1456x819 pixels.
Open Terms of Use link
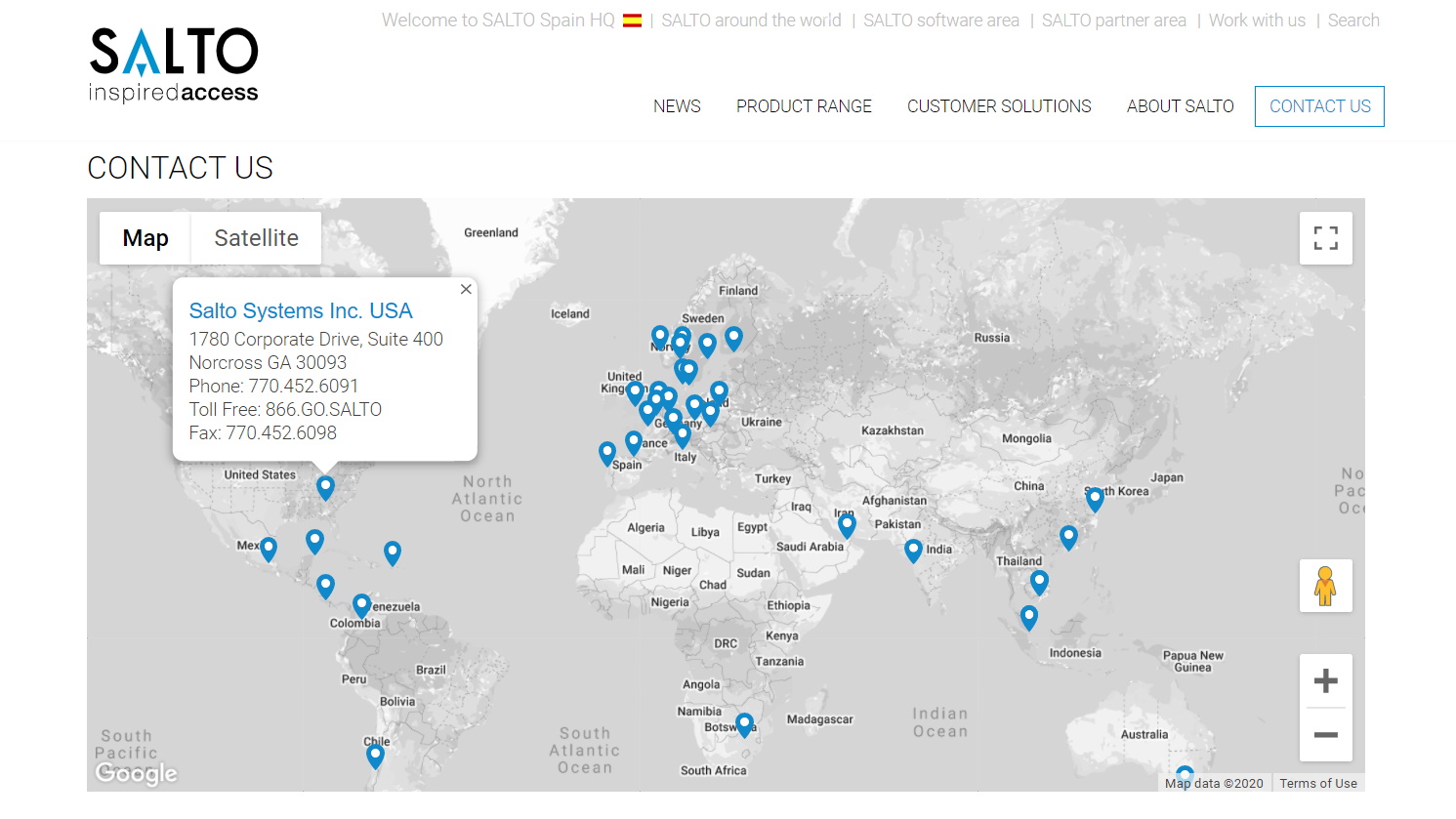[x=1318, y=783]
